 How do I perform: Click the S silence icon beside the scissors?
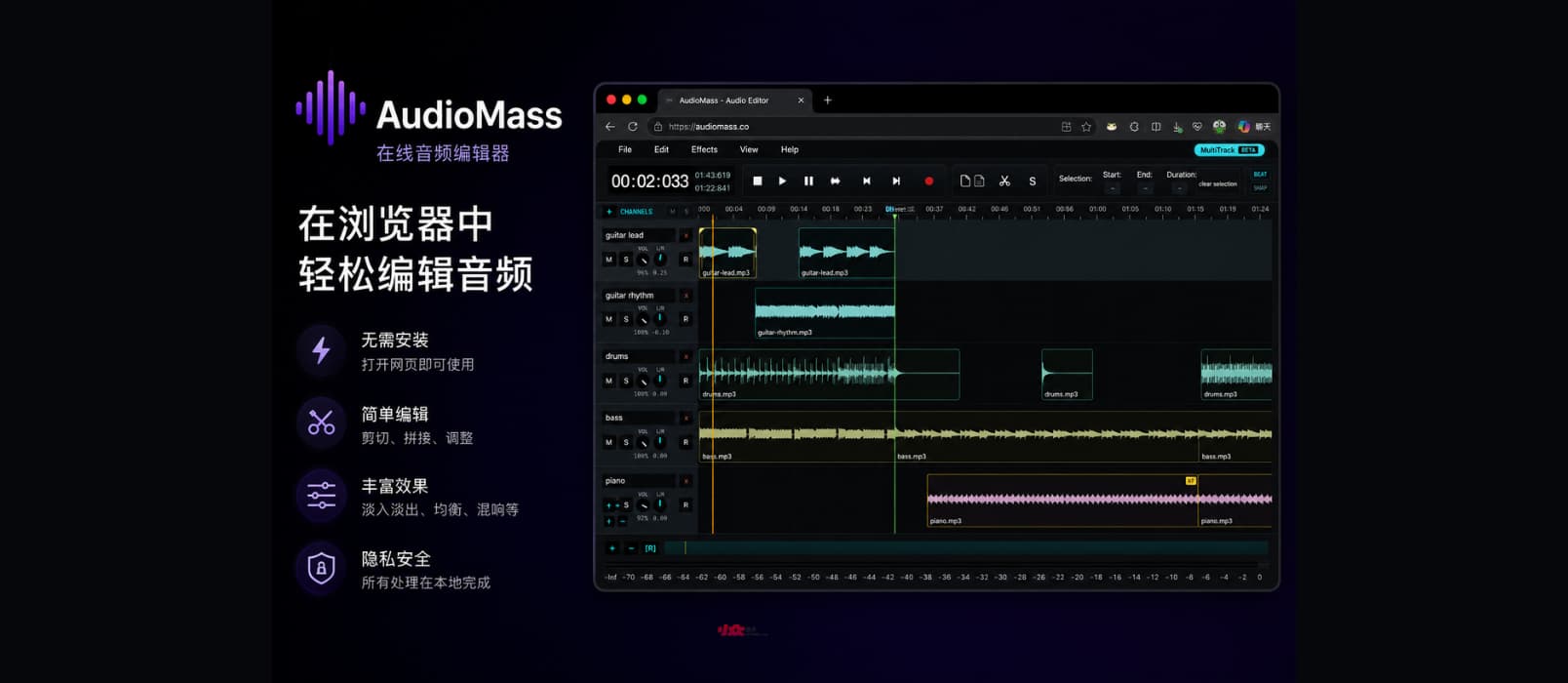(x=1033, y=181)
